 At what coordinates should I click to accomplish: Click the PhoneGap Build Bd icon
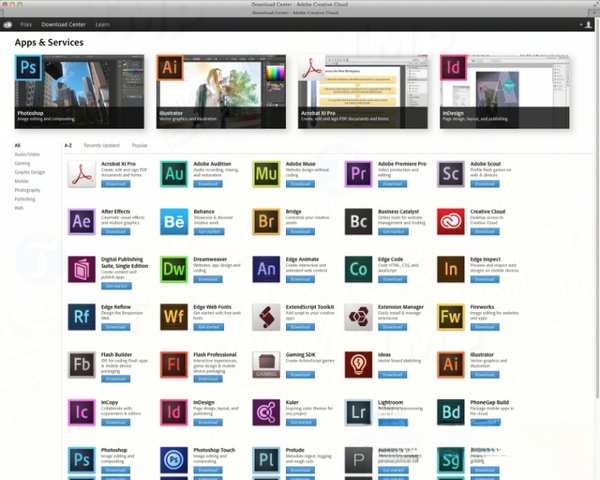[x=450, y=413]
